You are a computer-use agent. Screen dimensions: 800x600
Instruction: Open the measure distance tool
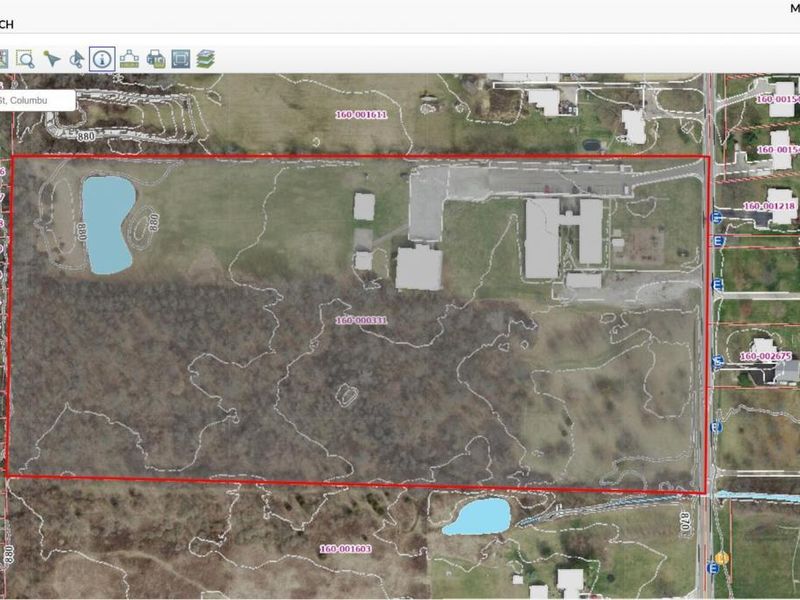coord(129,59)
